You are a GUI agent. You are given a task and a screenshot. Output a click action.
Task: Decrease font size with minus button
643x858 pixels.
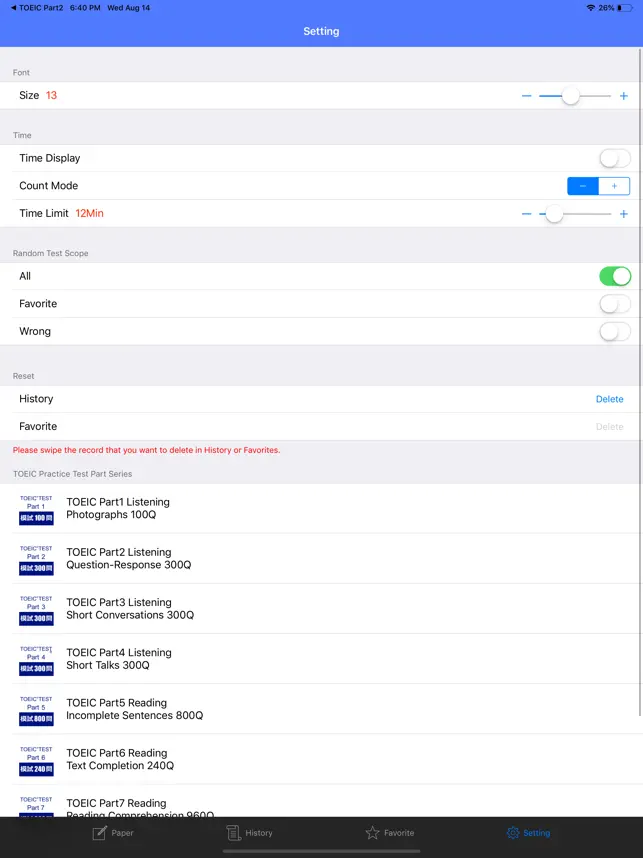click(x=526, y=96)
